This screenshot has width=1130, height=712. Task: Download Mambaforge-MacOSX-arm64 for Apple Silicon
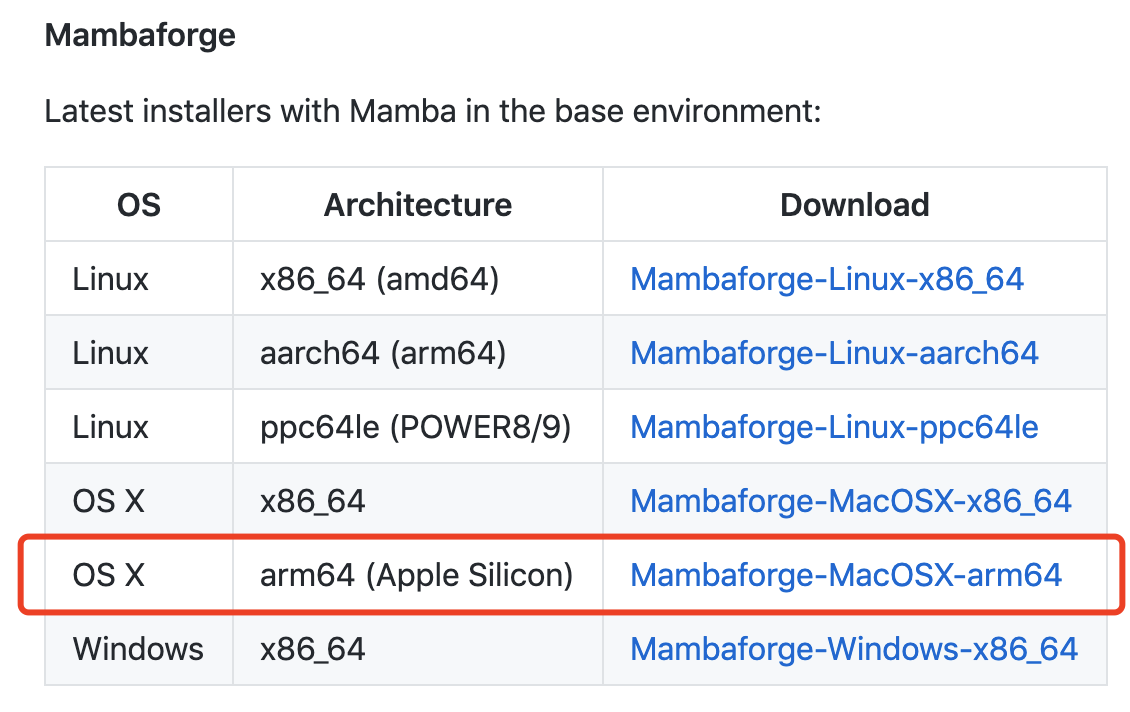[846, 575]
